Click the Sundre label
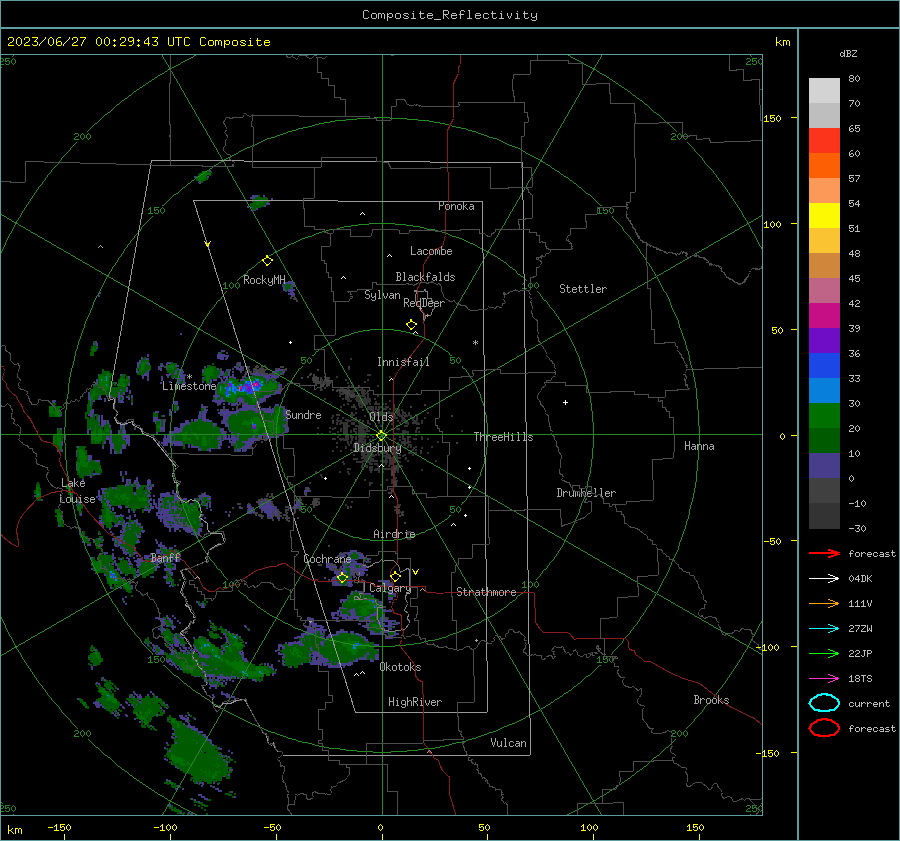Viewport: 900px width, 841px height. click(303, 414)
